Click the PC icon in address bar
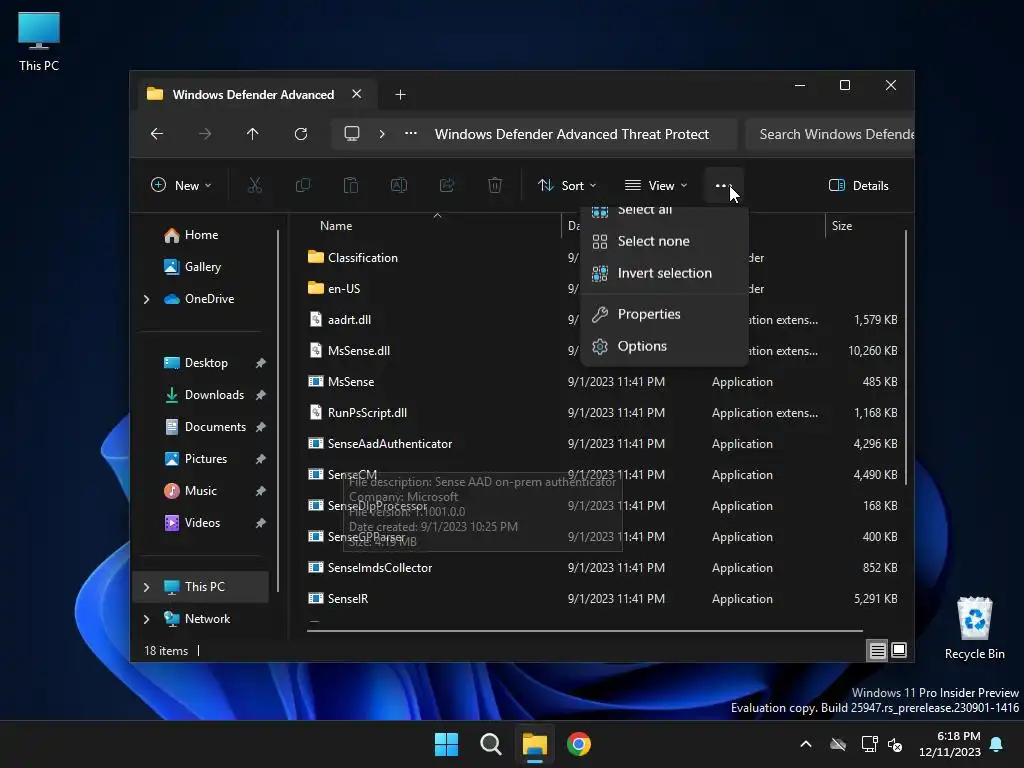Screen dimensions: 1024x768 [x=352, y=134]
